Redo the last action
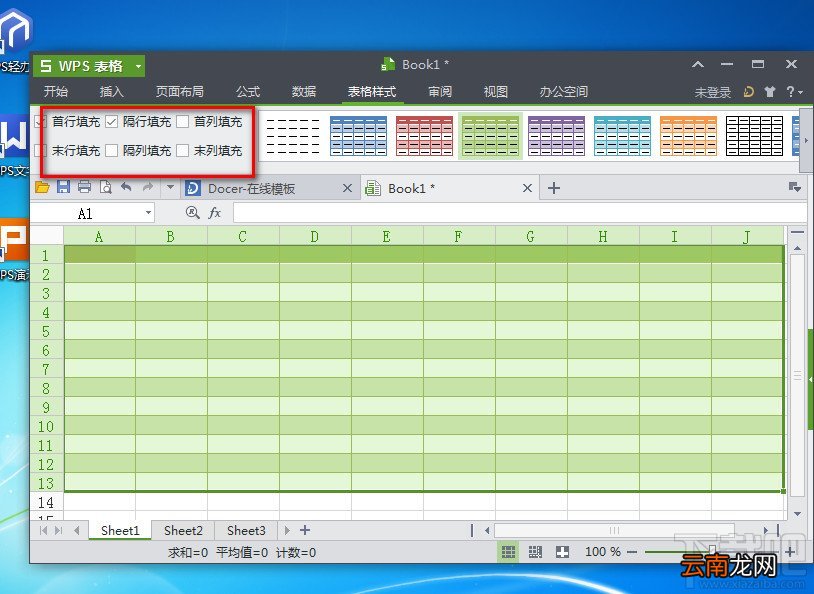Image resolution: width=814 pixels, height=594 pixels. 148,187
